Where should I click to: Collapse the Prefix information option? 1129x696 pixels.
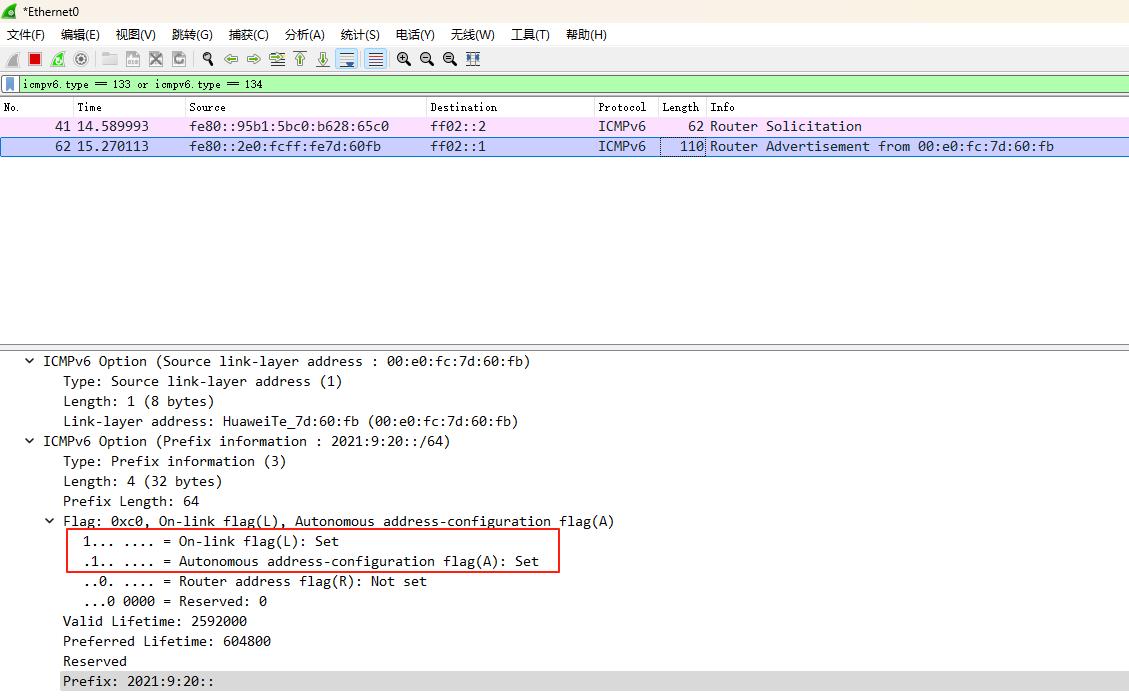tap(30, 441)
